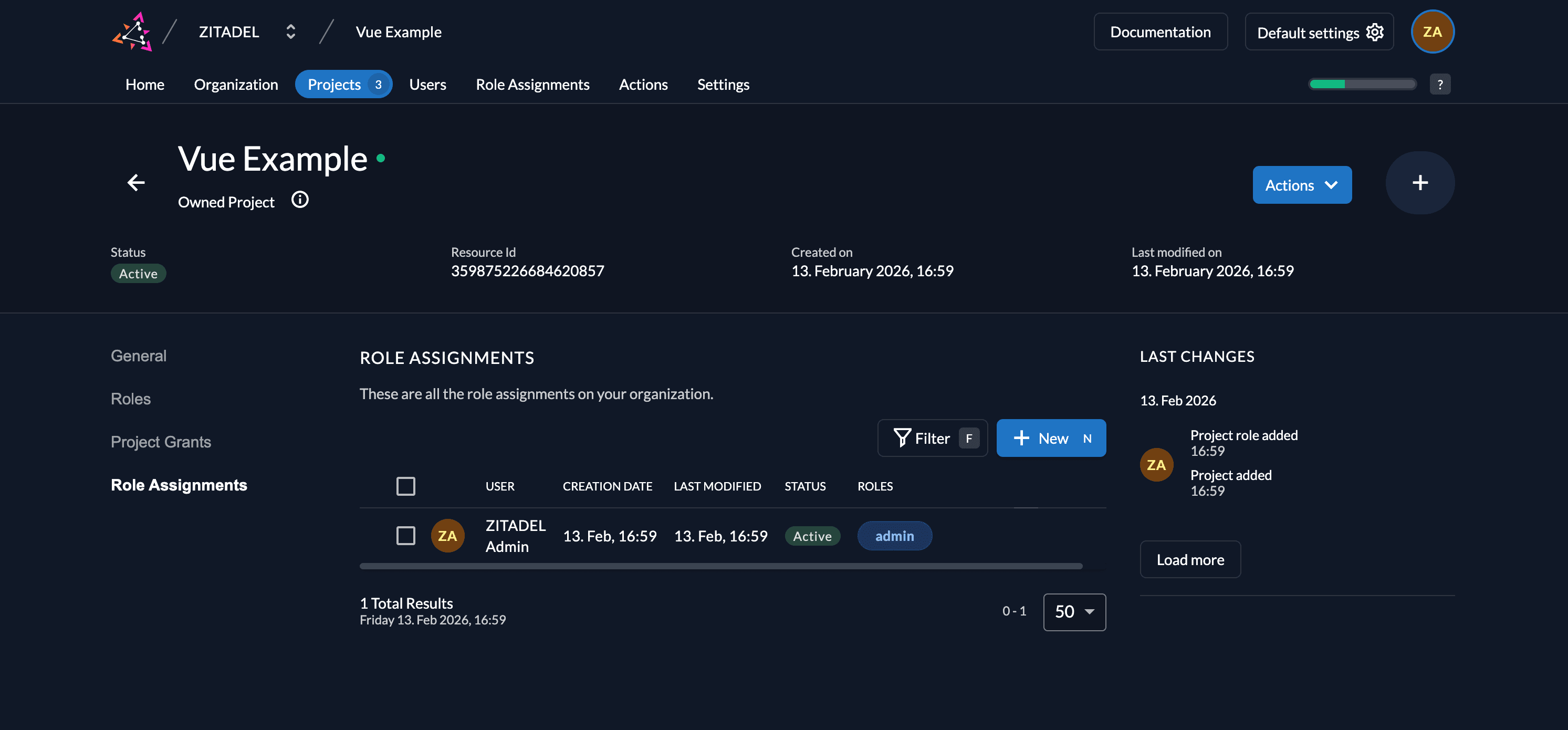Image resolution: width=1568 pixels, height=730 pixels.
Task: Click ZITADEL Admin row avatar
Action: point(447,536)
